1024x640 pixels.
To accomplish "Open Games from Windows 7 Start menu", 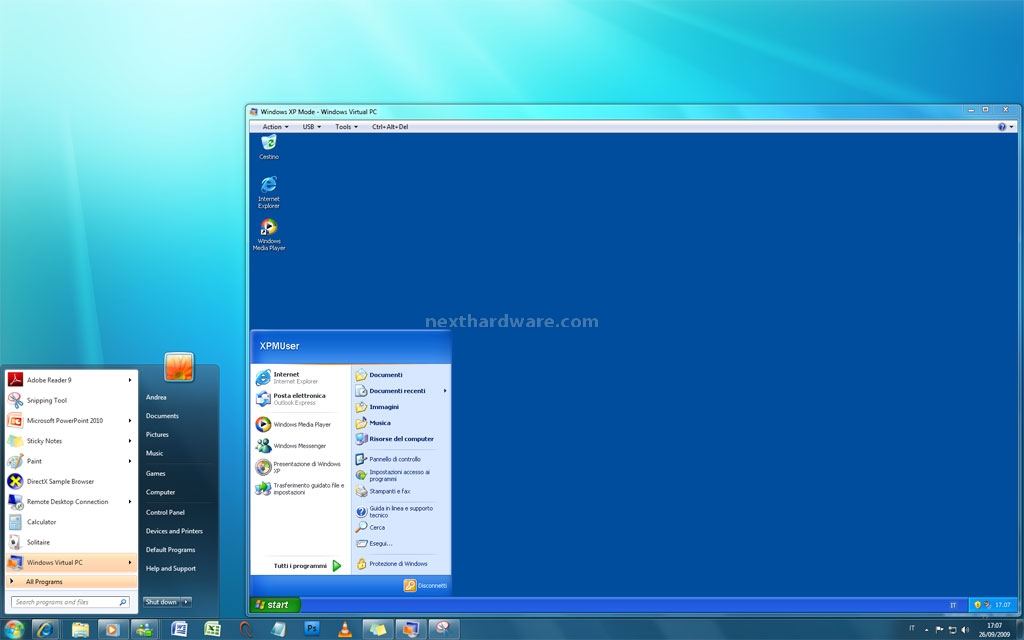I will click(x=155, y=473).
